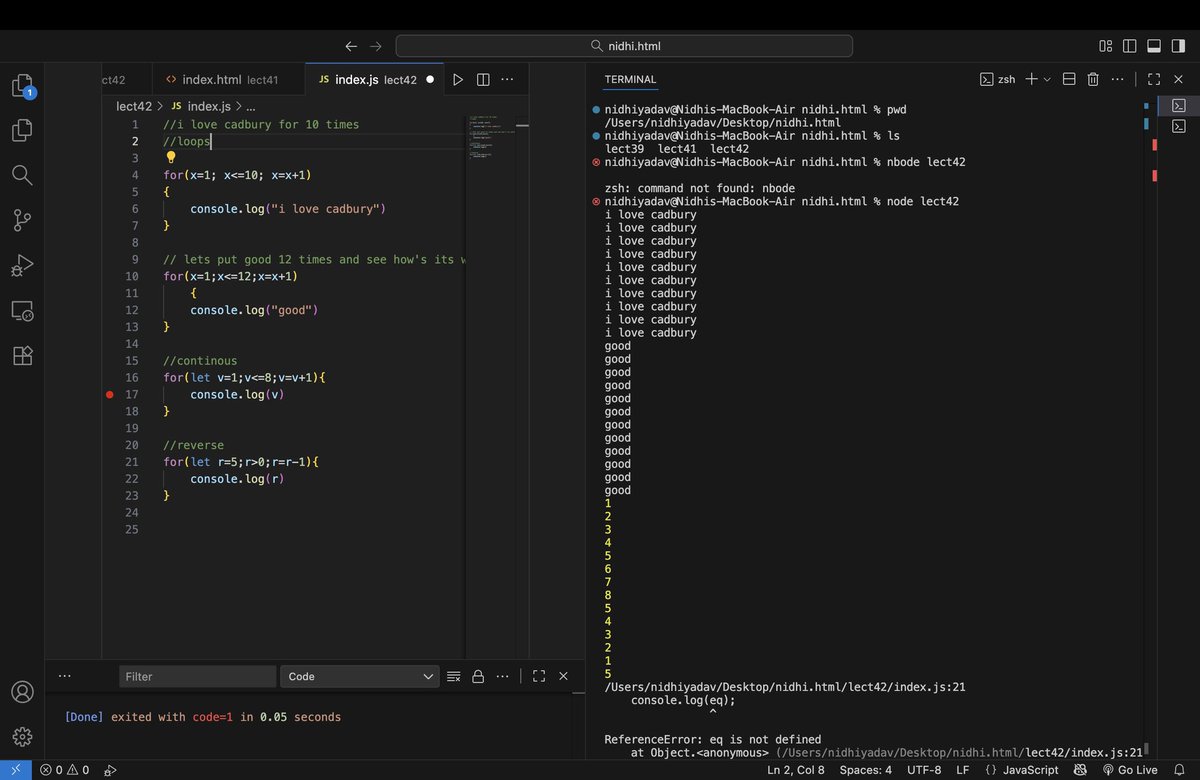Open the new terminal profile dropdown arrow
The height and width of the screenshot is (780, 1200).
tap(1047, 79)
